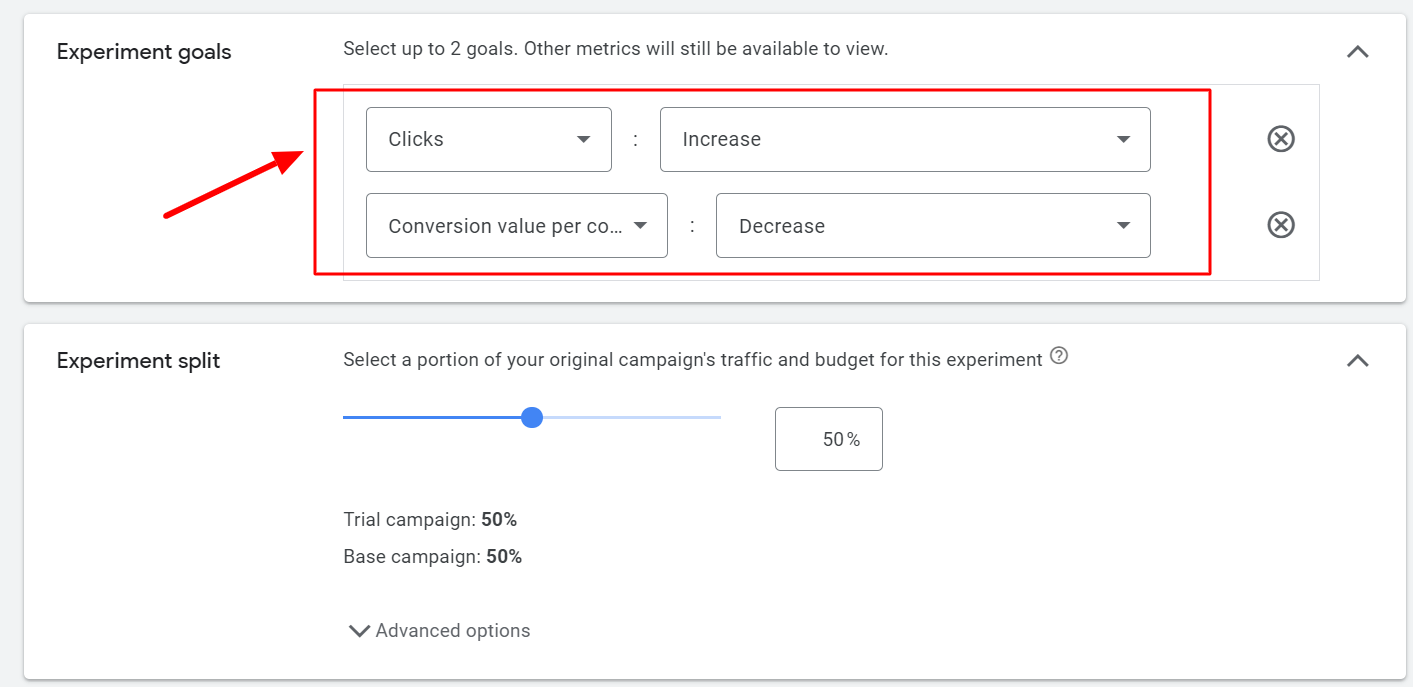1413x687 pixels.
Task: Remove the Clicks goal with its X icon
Action: (1281, 139)
